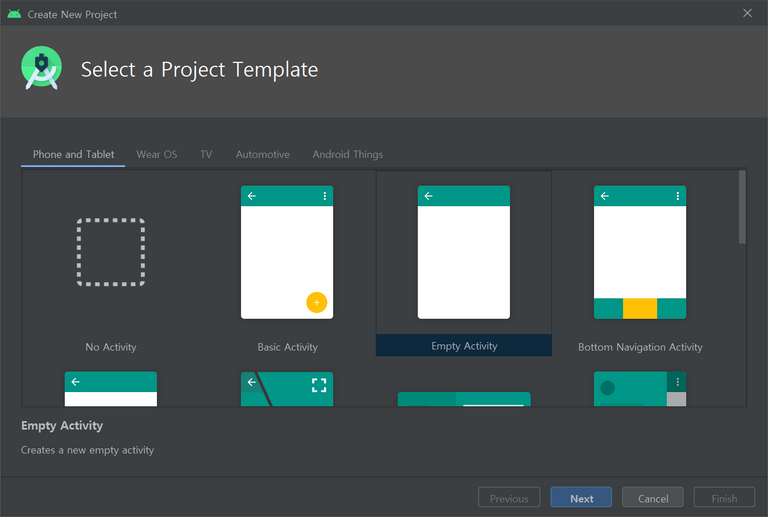Viewport: 768px width, 517px height.
Task: Click the highlighted "Empty Activity" label
Action: pos(464,346)
